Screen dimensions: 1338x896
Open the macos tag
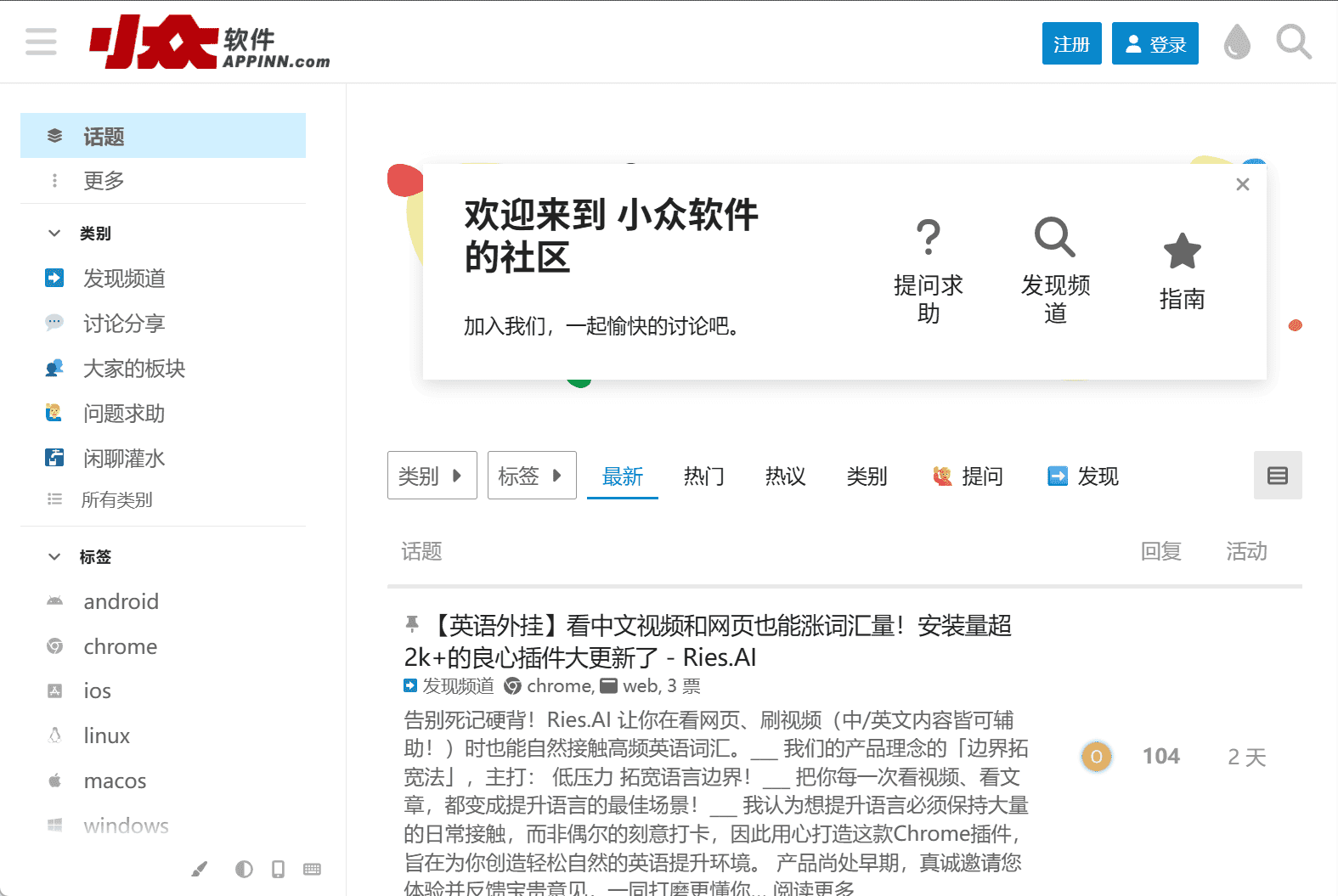click(x=163, y=780)
